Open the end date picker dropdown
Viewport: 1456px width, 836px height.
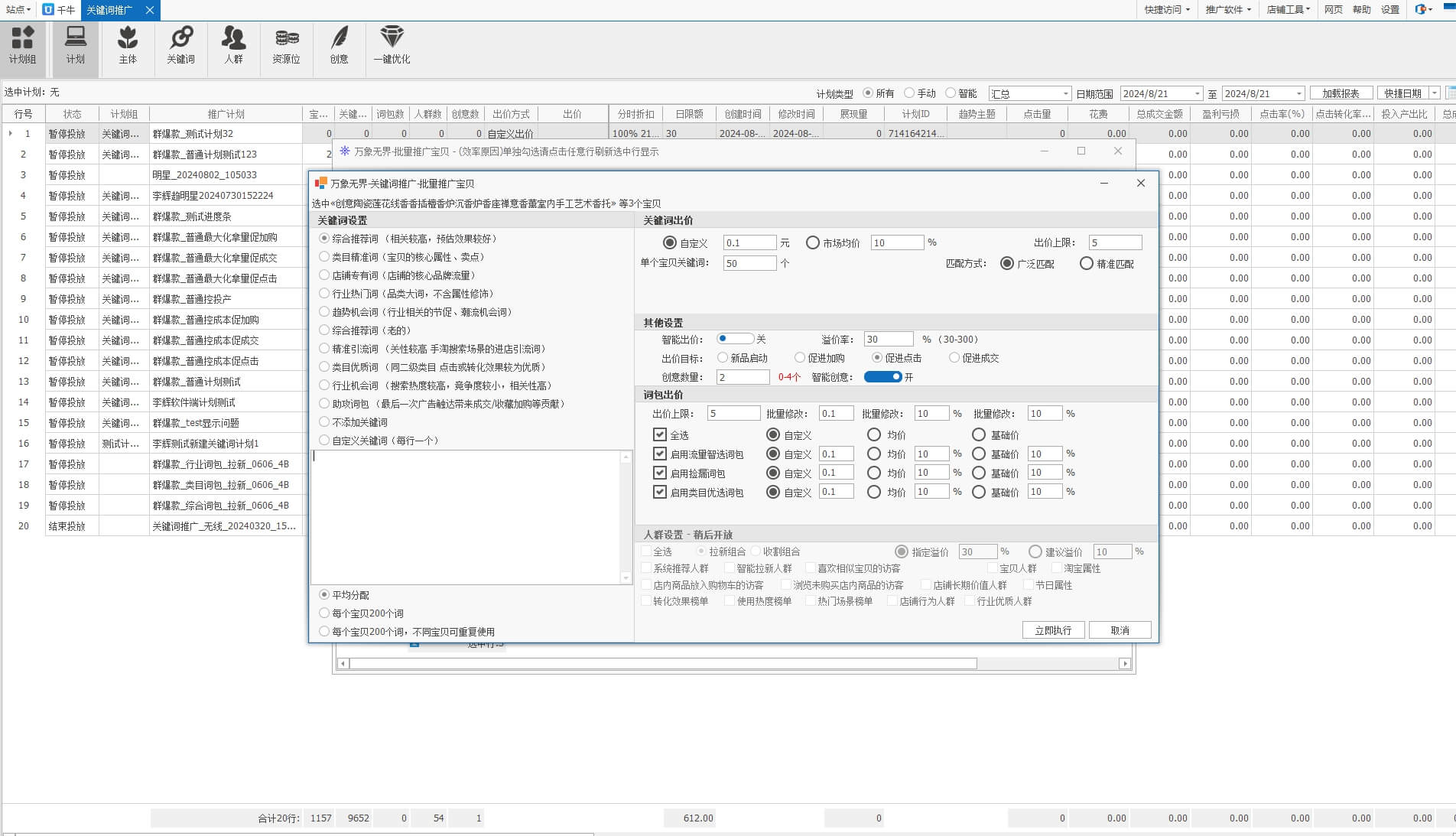coord(1298,93)
